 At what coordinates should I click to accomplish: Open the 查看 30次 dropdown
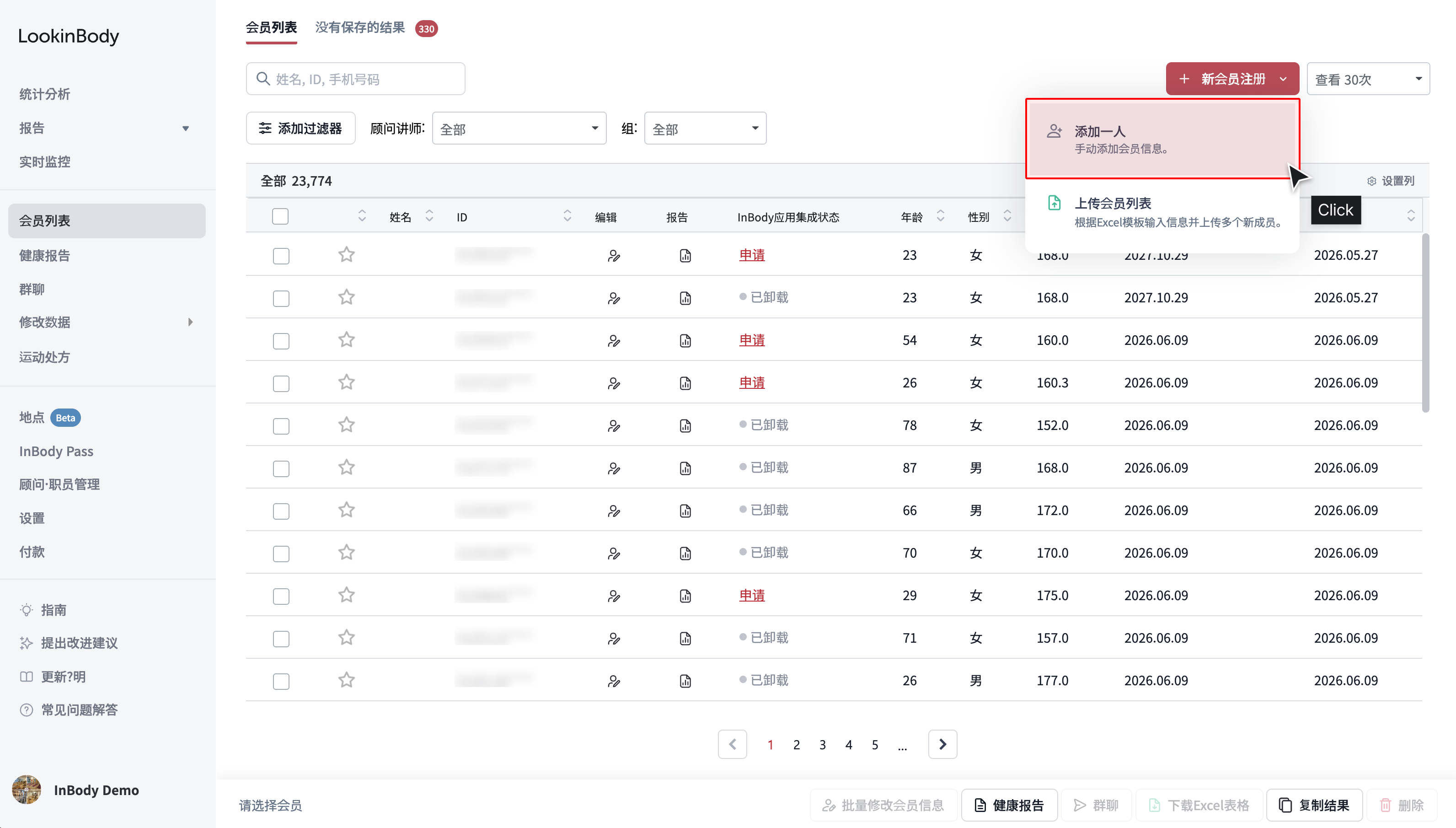1368,79
